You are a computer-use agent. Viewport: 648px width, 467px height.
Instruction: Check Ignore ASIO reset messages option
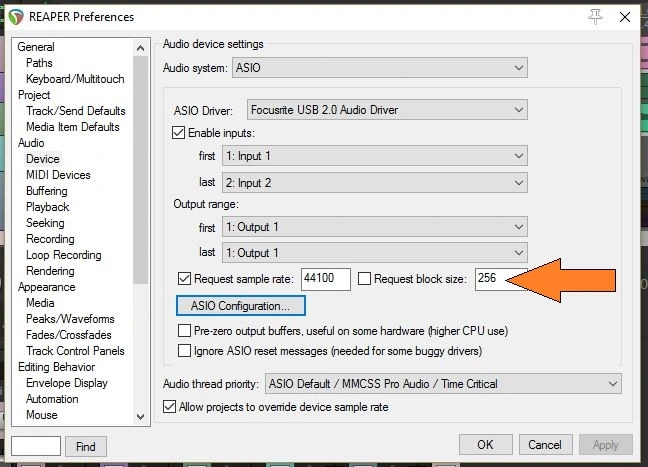point(184,351)
